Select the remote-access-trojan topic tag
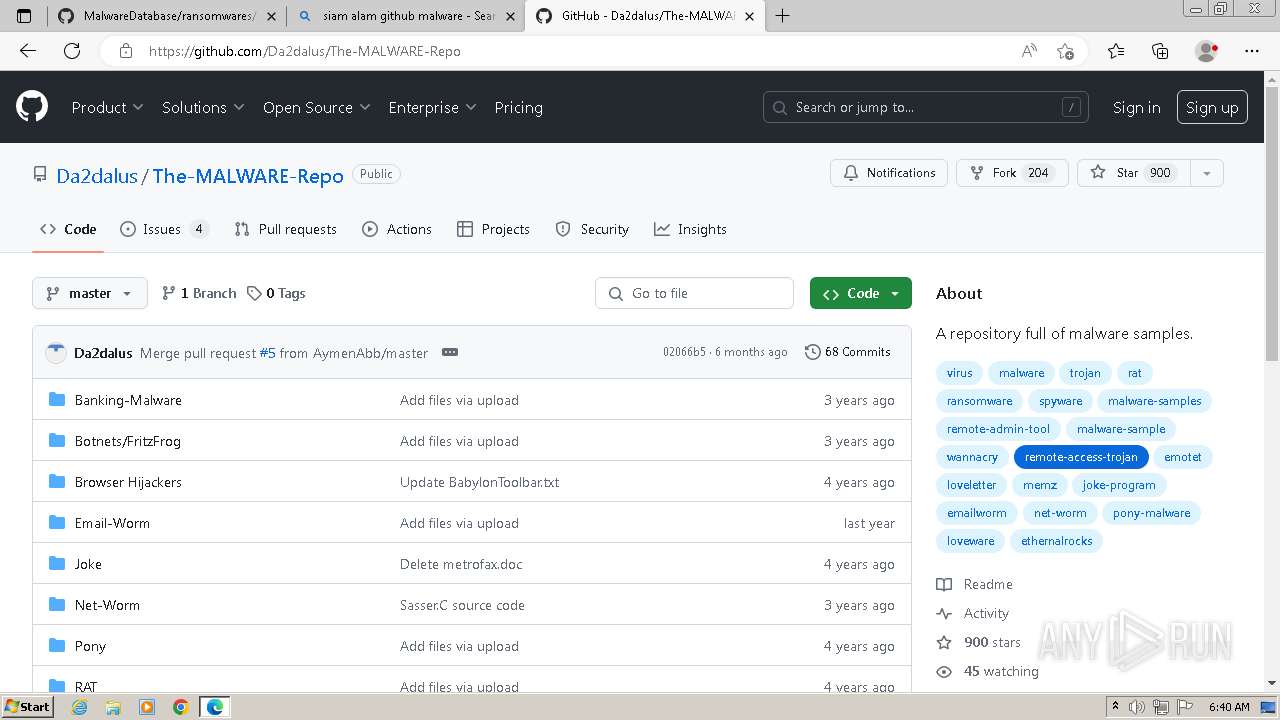 pyautogui.click(x=1081, y=457)
